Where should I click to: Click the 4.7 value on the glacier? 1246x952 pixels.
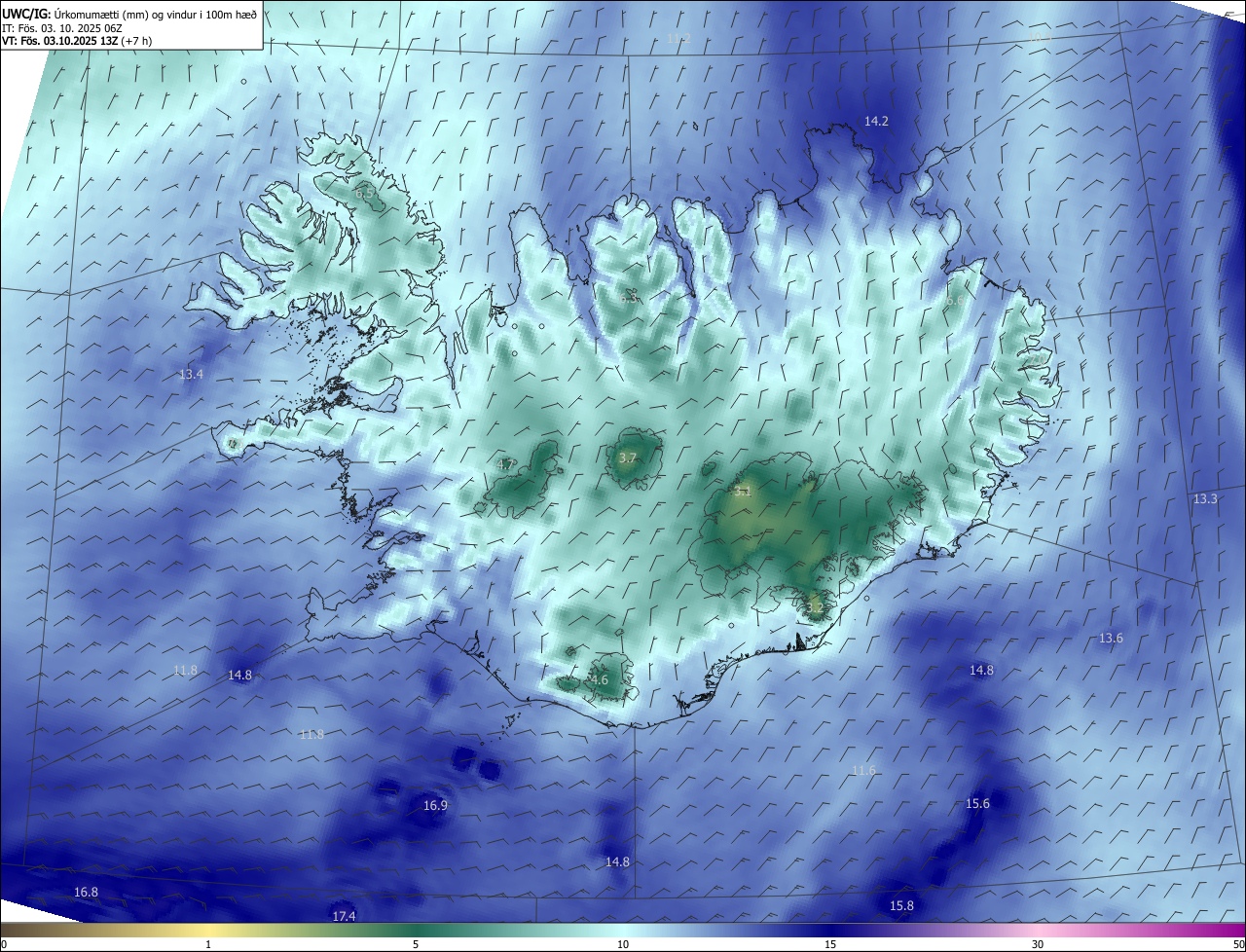pos(505,465)
